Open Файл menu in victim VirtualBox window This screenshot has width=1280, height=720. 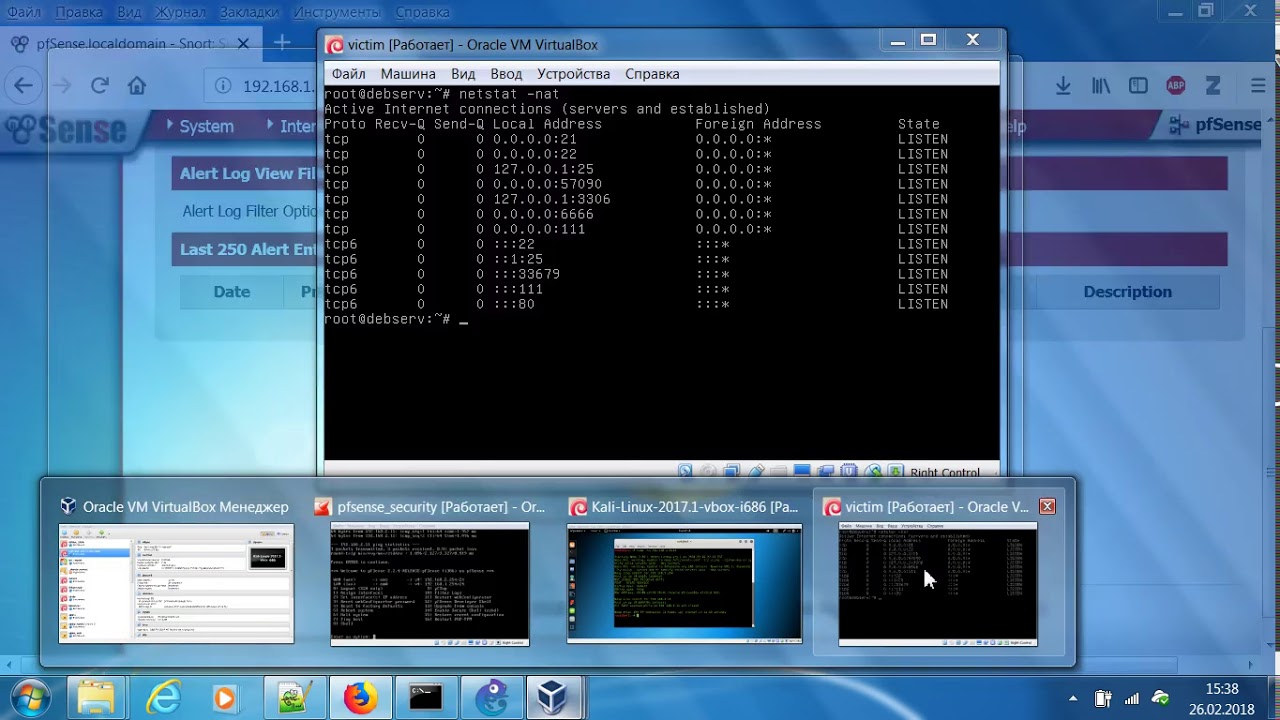pos(348,74)
